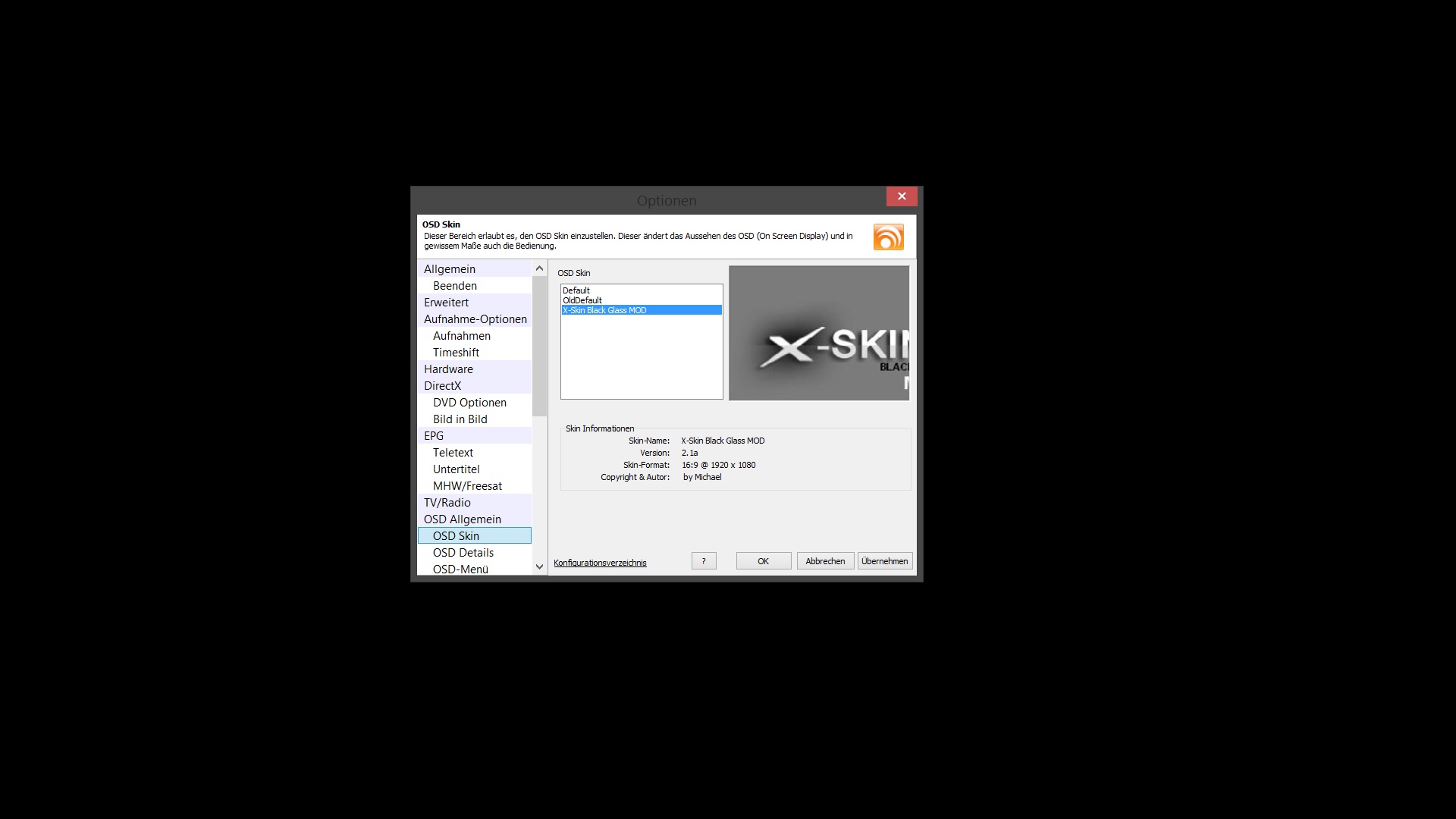Open the Konfigurationsverzeichnis link
The width and height of the screenshot is (1456, 819).
pos(600,563)
